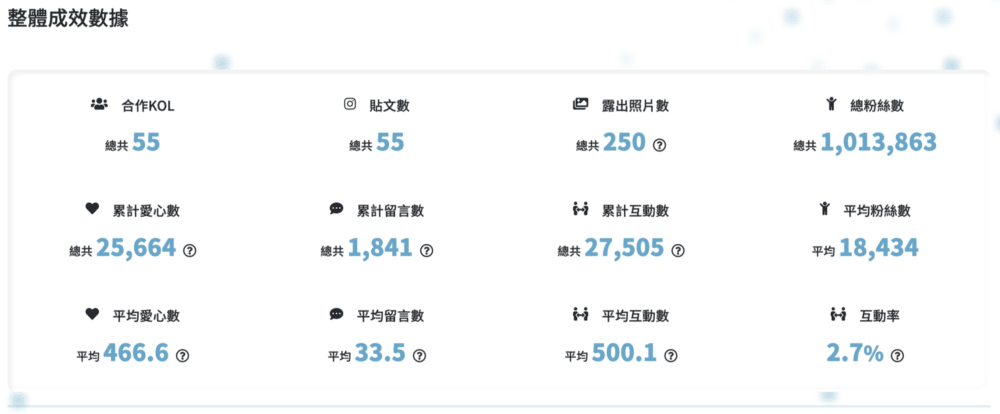Click the help icon next to 平均互動數 500.1
Image resolution: width=1000 pixels, height=414 pixels.
[x=670, y=356]
